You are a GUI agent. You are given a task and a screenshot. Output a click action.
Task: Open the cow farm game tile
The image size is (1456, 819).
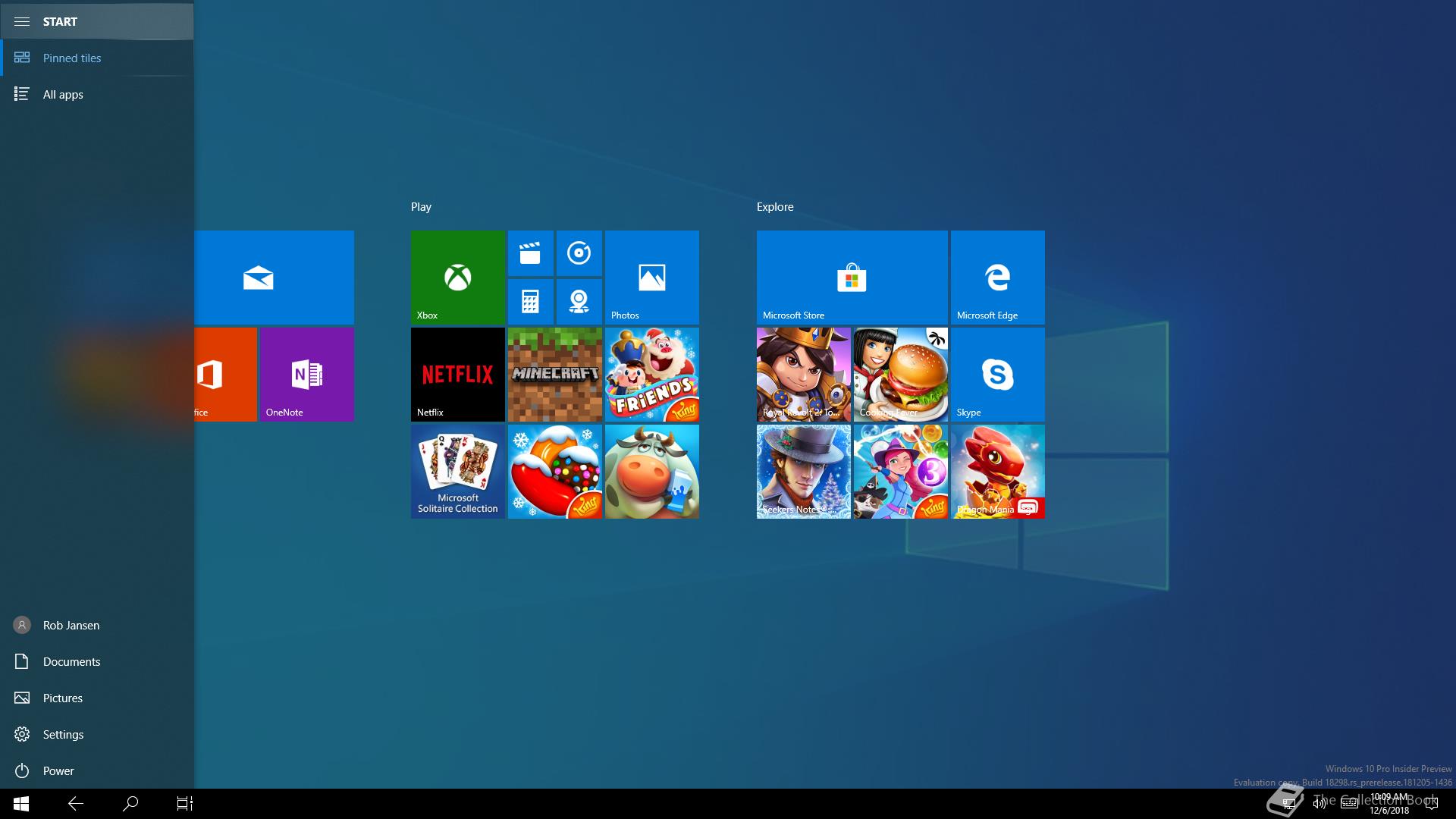coord(651,472)
